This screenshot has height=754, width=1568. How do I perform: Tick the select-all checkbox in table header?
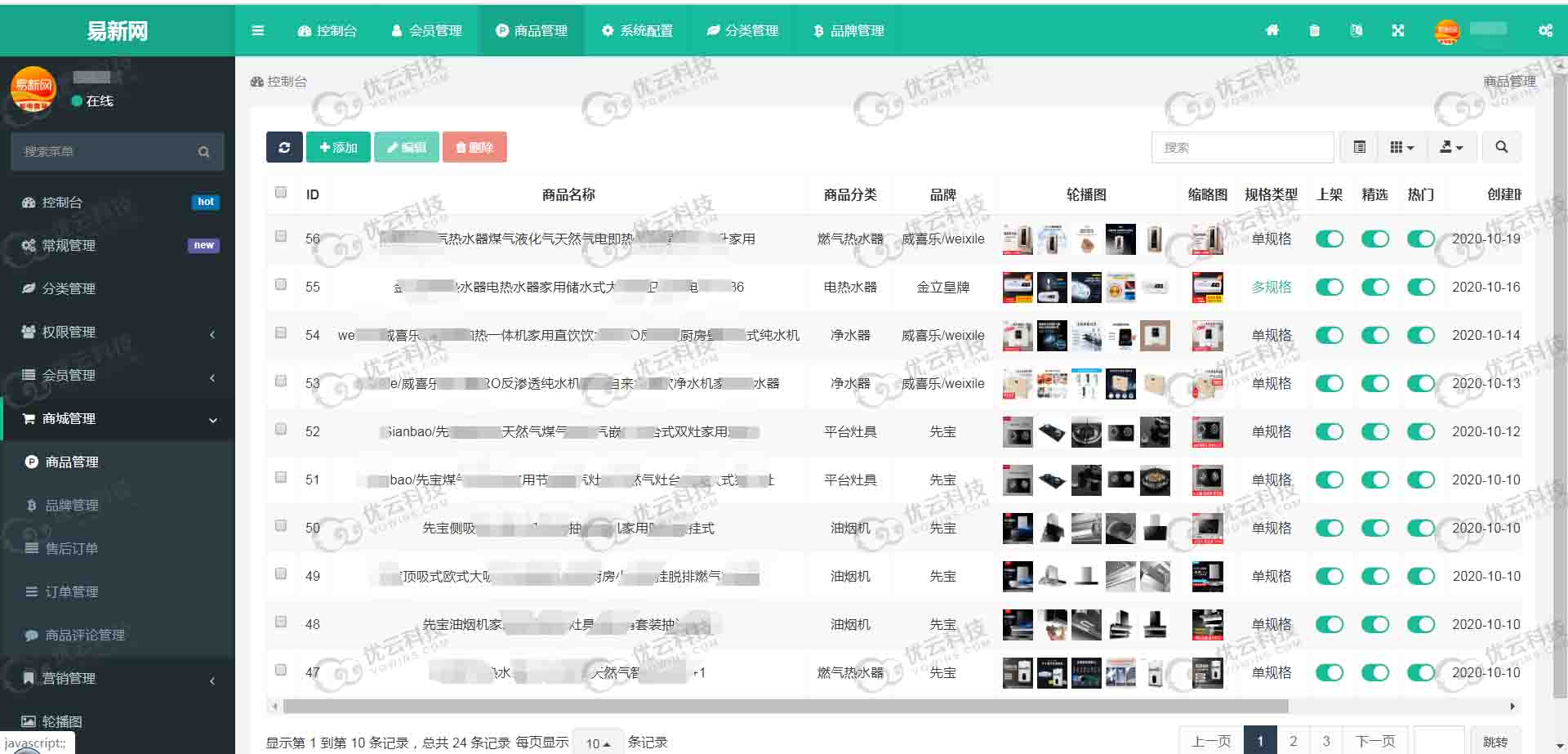click(281, 193)
